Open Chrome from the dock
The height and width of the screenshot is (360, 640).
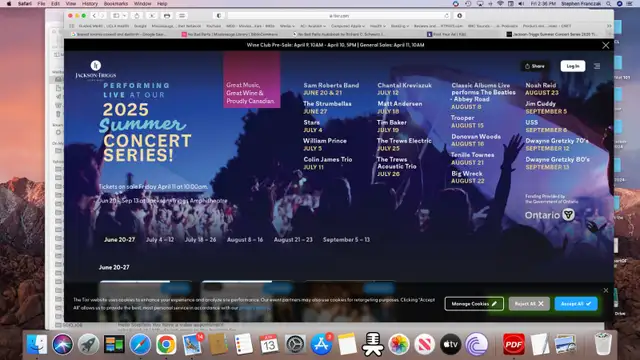pos(166,344)
